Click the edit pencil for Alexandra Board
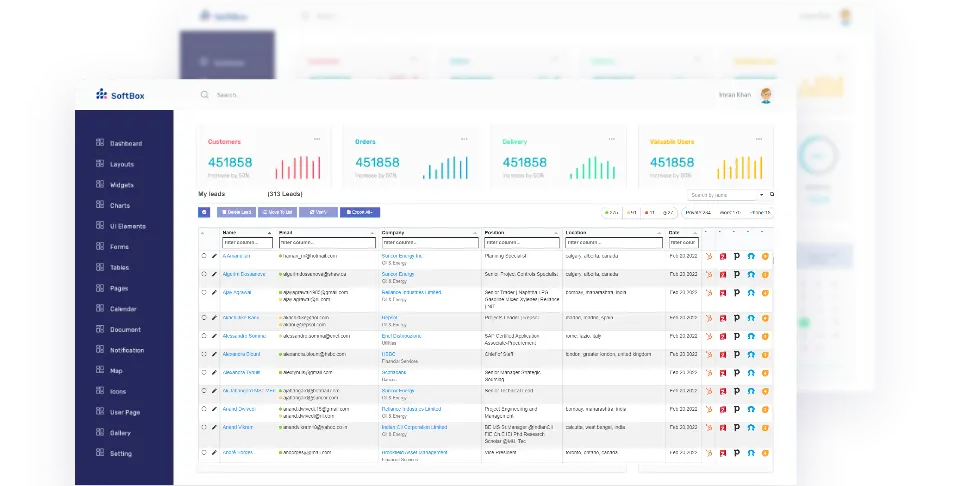The image size is (956, 486). tap(214, 354)
